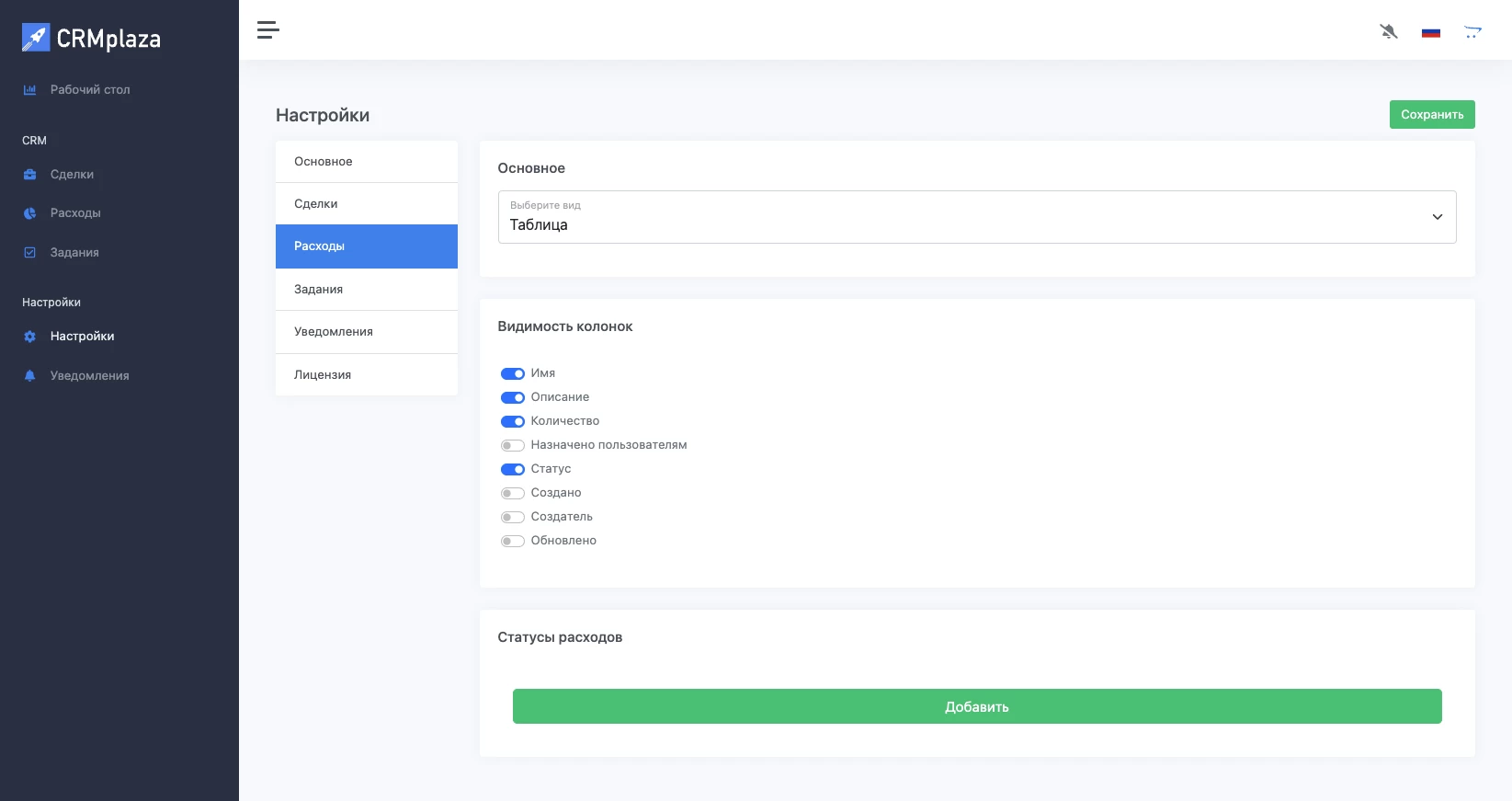Click the Настройки page heading

click(x=323, y=115)
